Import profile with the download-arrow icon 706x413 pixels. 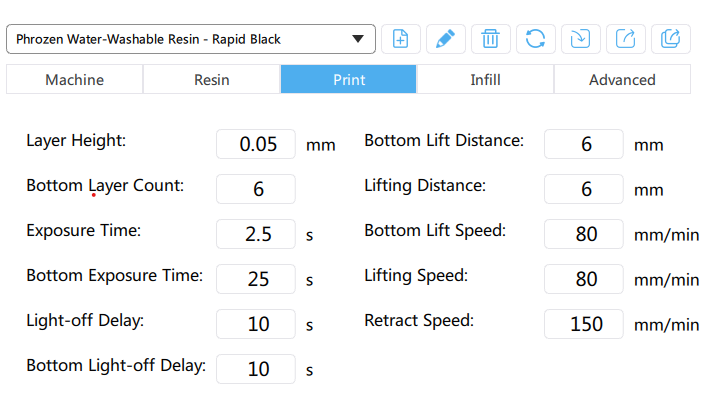click(580, 39)
